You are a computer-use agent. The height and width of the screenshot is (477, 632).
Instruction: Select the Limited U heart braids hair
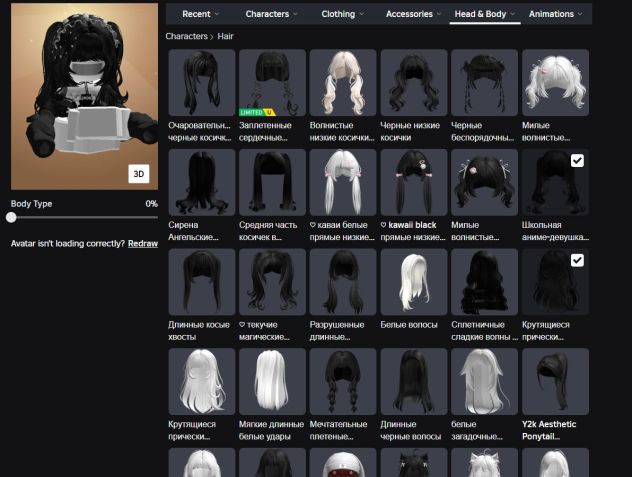tap(272, 83)
